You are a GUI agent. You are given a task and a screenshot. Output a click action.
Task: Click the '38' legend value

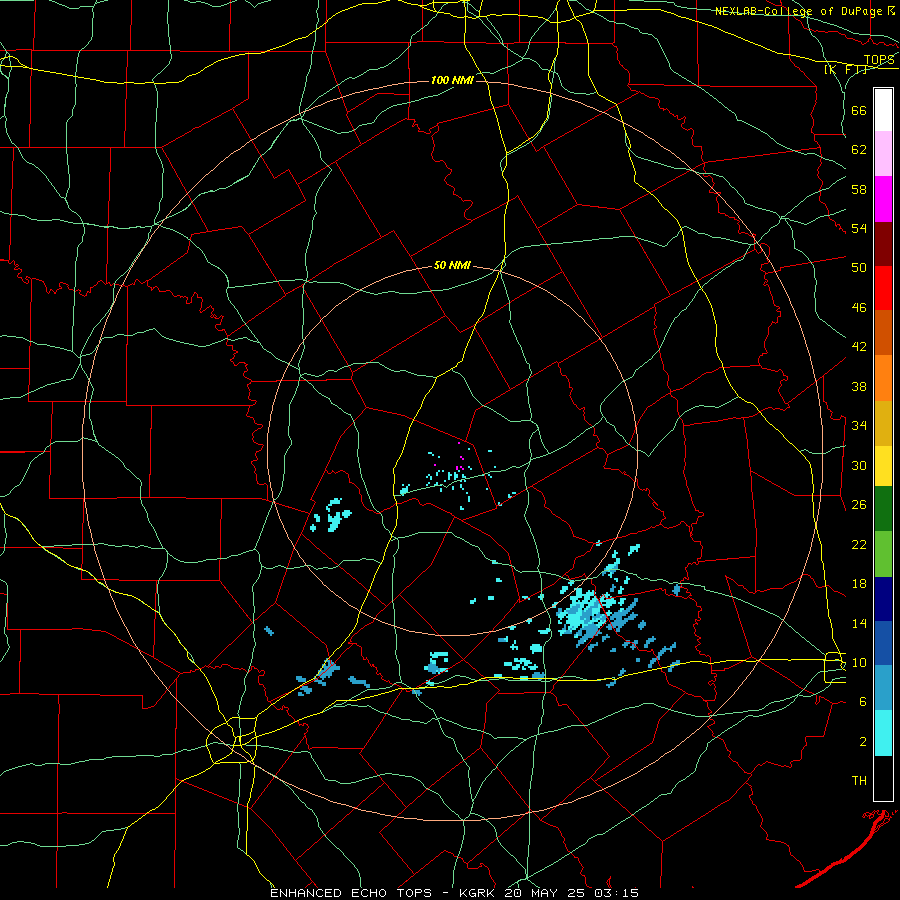(859, 386)
